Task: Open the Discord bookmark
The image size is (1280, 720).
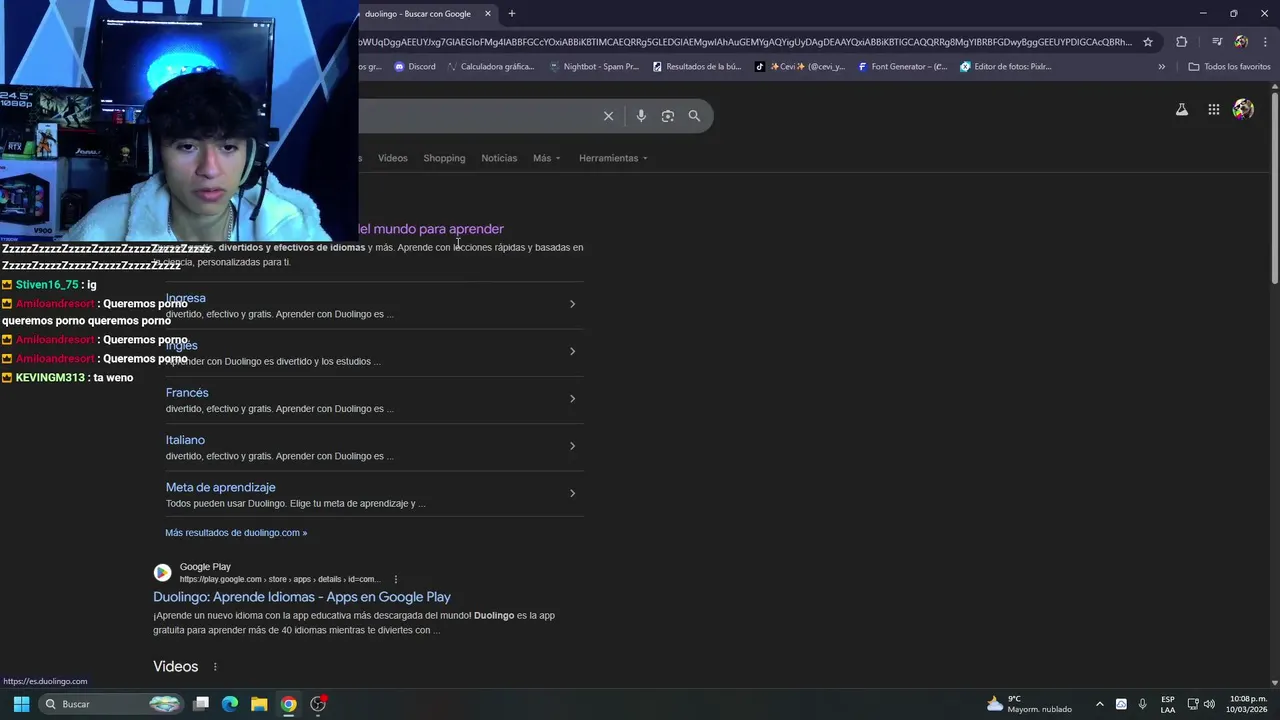Action: [x=415, y=67]
